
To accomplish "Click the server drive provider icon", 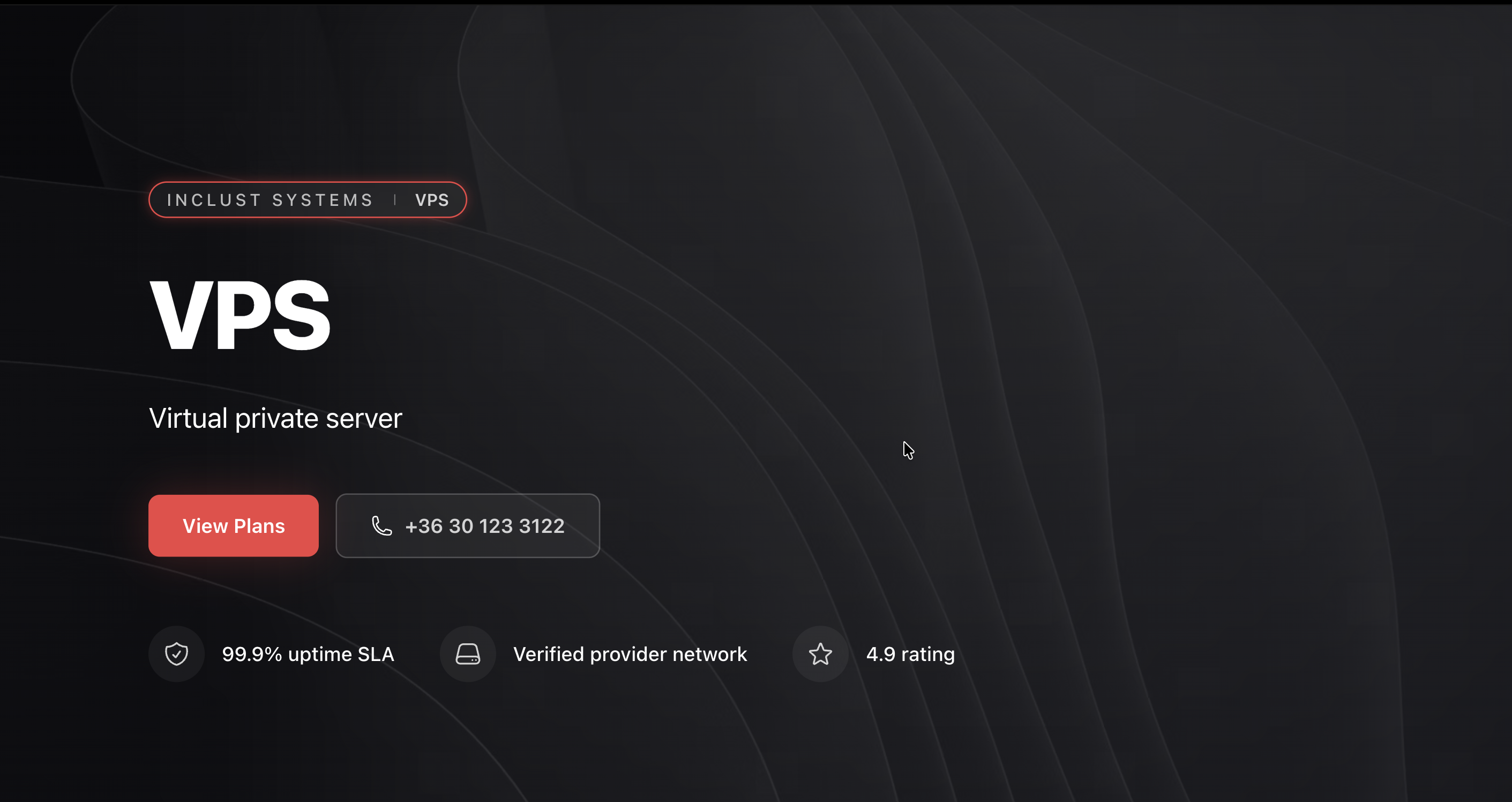I will tap(468, 654).
